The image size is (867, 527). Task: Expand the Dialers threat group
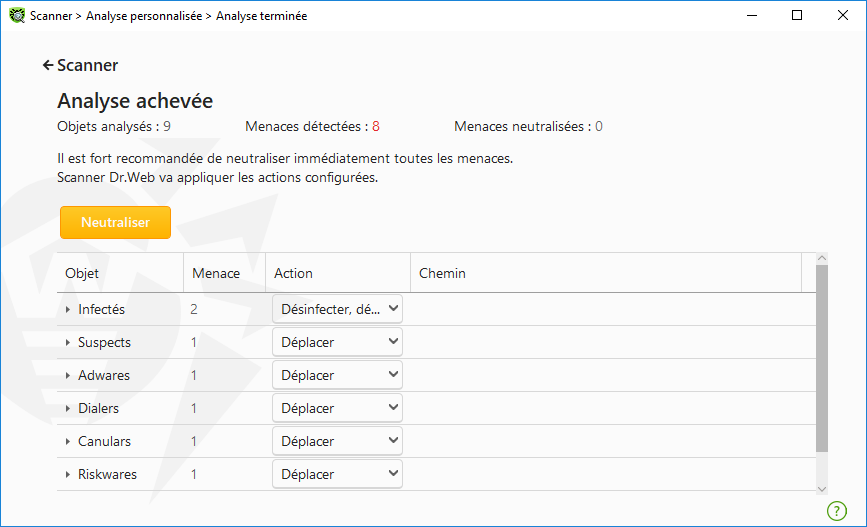pyautogui.click(x=67, y=408)
